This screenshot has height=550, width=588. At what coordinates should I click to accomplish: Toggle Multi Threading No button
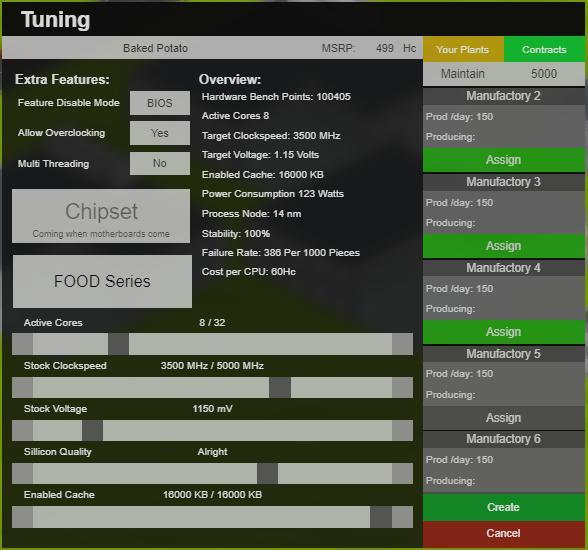click(160, 163)
